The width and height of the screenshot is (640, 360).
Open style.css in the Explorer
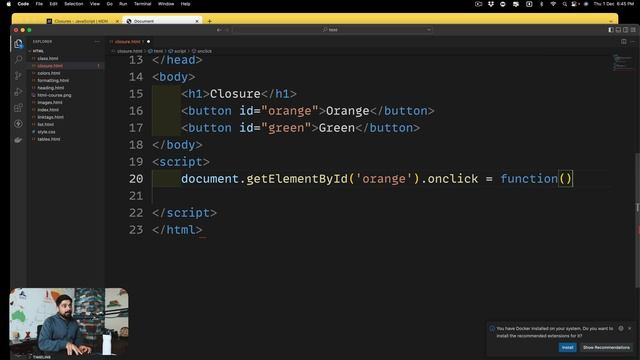click(x=46, y=132)
